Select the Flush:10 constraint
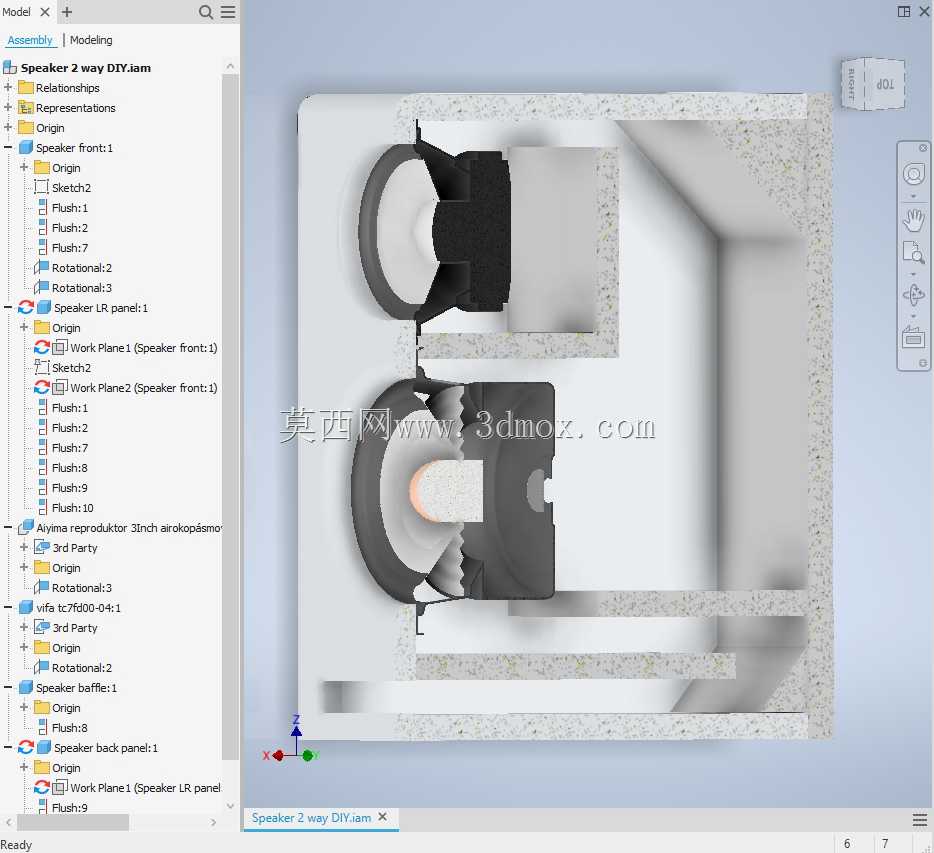934x853 pixels. pyautogui.click(x=73, y=508)
